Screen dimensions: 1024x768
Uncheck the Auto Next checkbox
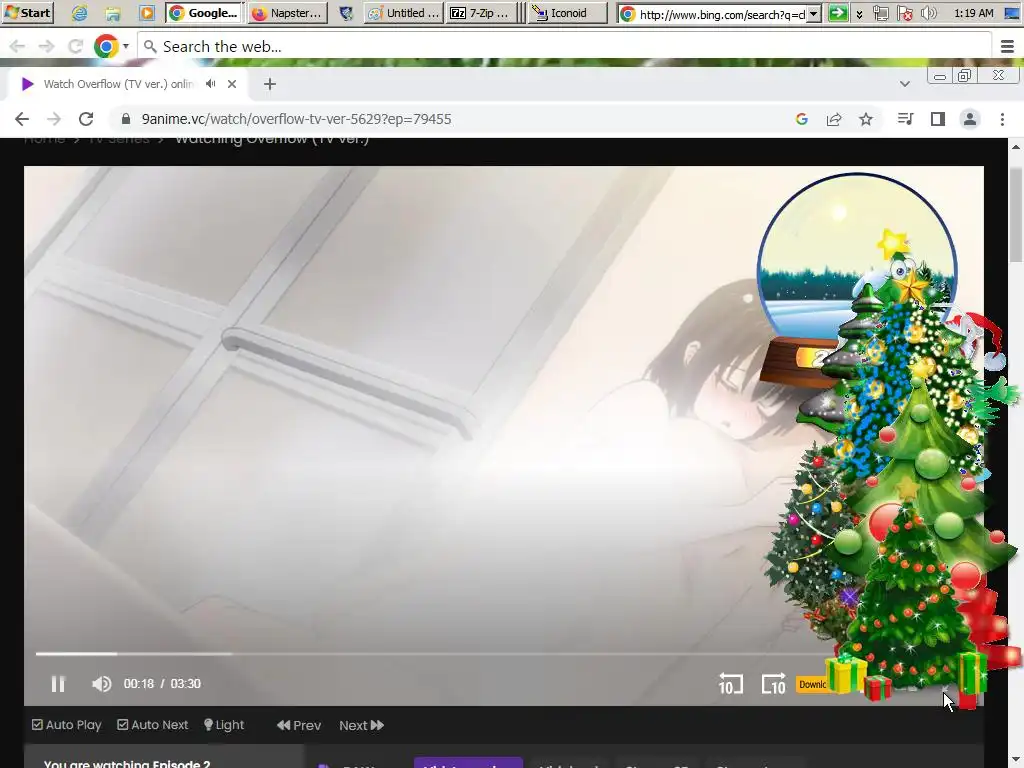[x=123, y=725]
